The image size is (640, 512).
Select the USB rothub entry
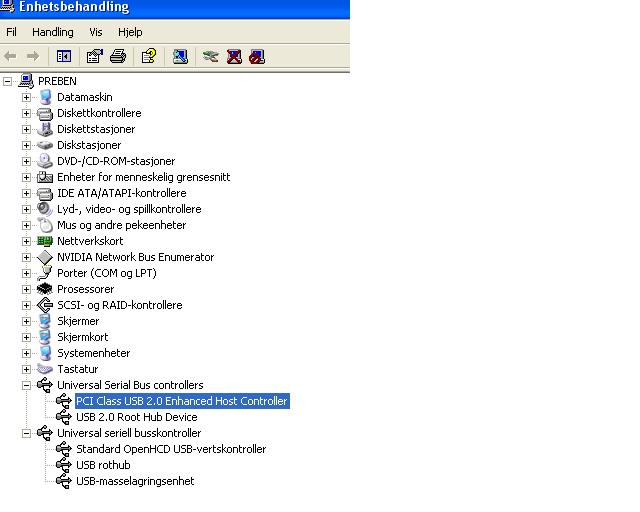[103, 465]
